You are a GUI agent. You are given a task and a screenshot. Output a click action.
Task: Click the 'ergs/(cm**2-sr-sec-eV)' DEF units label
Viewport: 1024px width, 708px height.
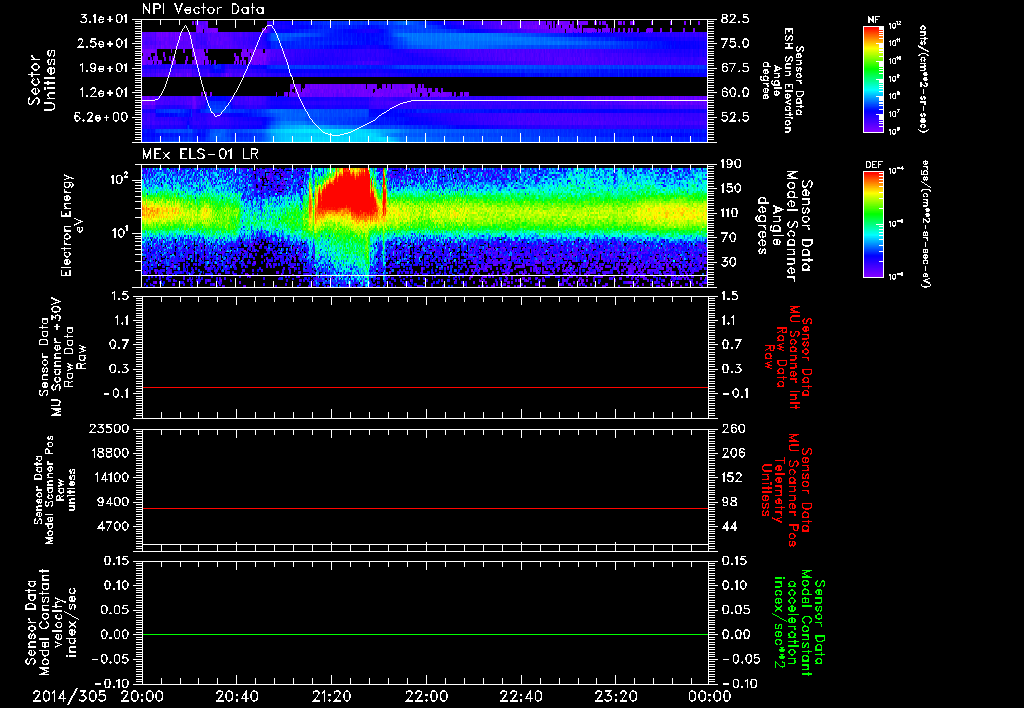tap(925, 224)
